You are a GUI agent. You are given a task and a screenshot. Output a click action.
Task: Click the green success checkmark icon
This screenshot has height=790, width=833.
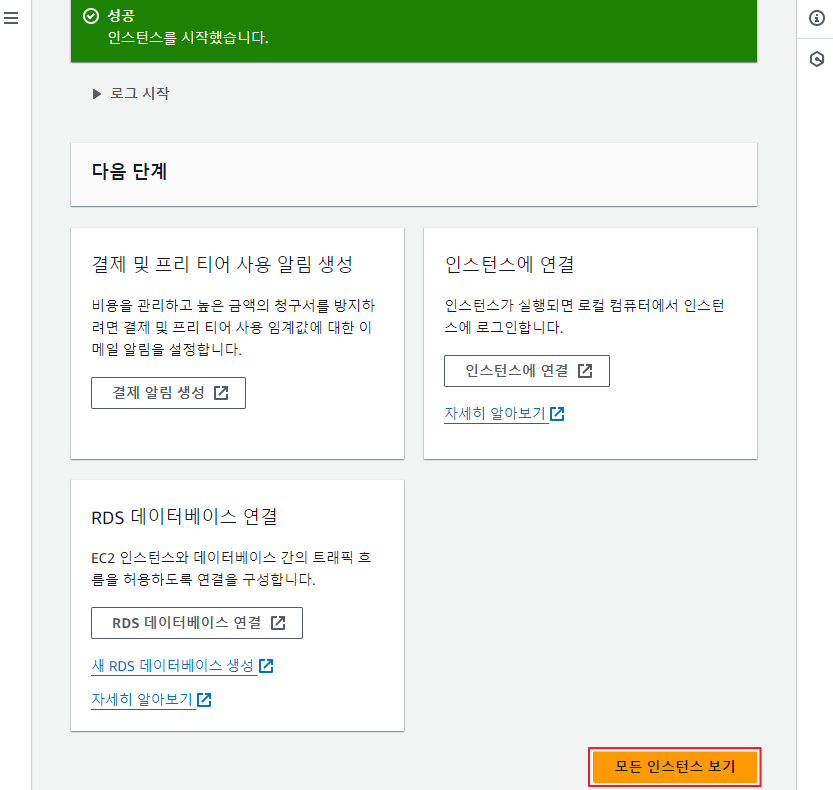pyautogui.click(x=91, y=16)
